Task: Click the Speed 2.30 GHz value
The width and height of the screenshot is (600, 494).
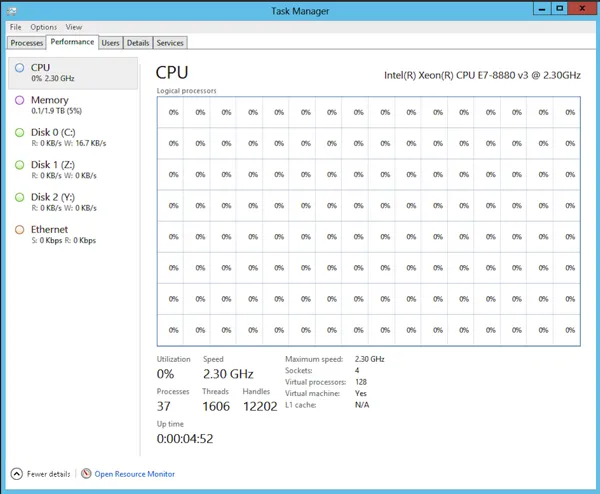Action: coord(228,374)
